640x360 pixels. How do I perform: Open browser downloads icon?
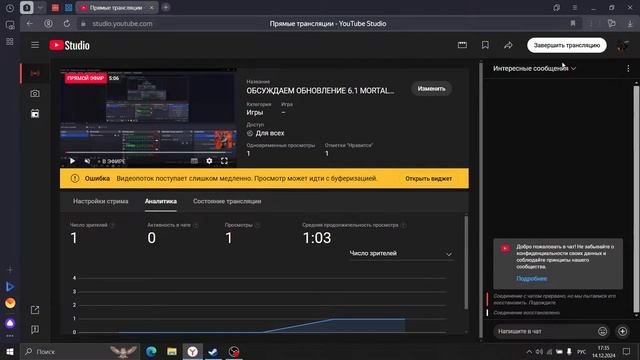coord(630,24)
